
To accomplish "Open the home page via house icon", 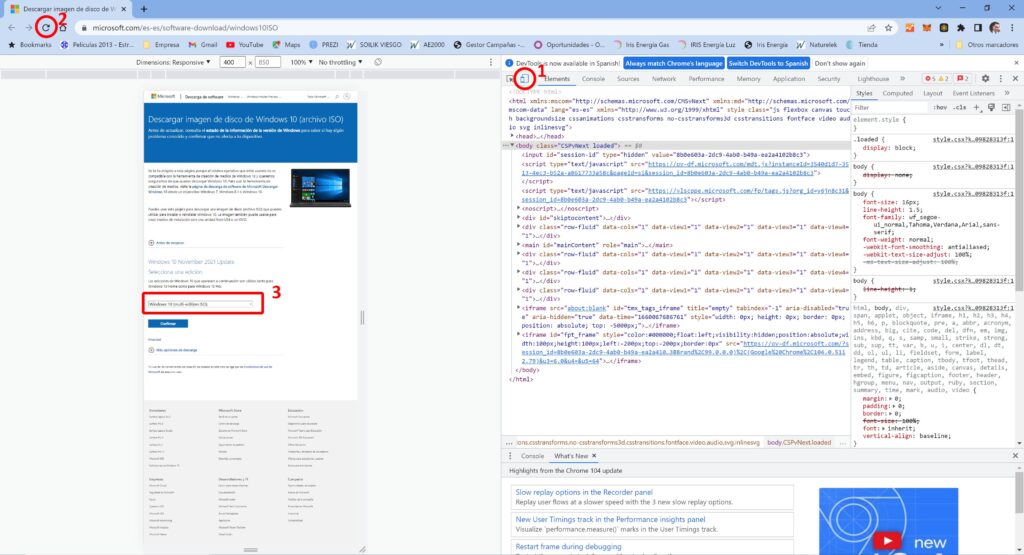I will click(63, 27).
